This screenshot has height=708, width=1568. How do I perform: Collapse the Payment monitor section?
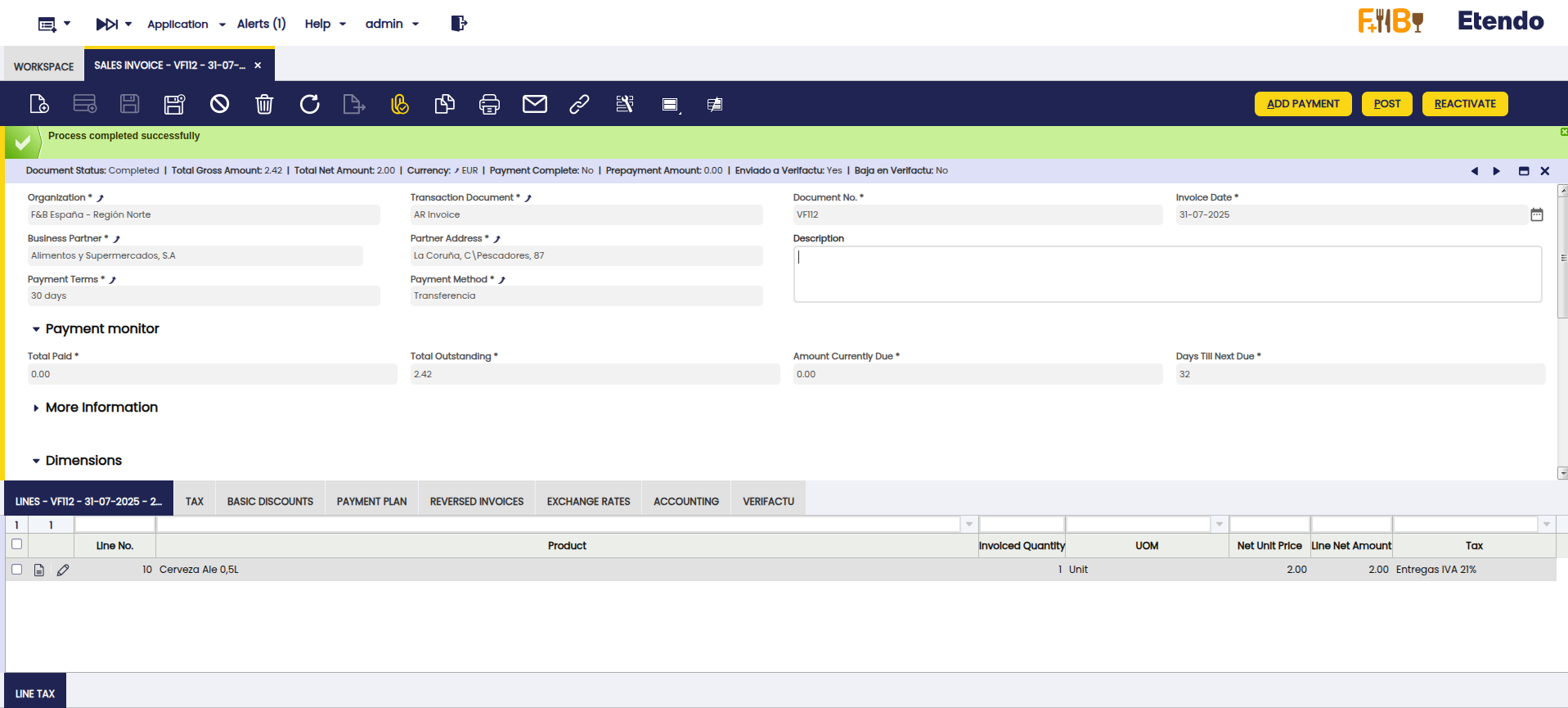point(36,329)
